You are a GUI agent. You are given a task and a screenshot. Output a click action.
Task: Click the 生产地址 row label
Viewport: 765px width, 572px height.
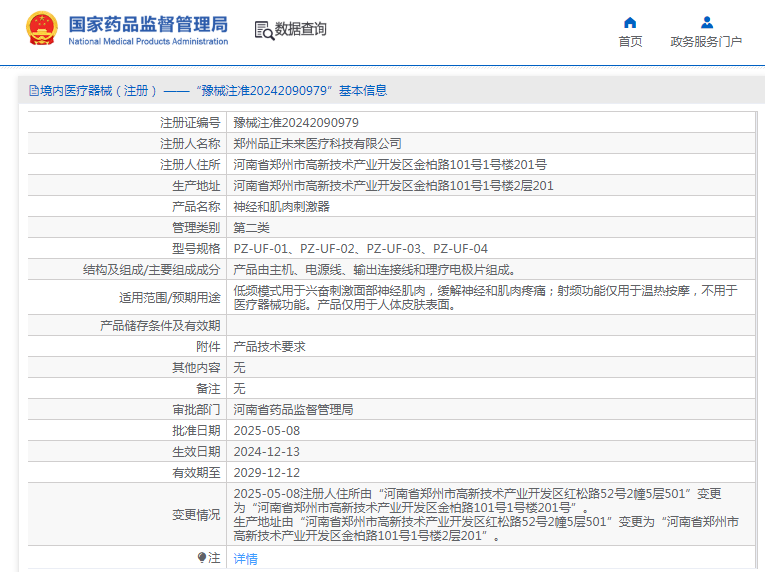(x=196, y=185)
